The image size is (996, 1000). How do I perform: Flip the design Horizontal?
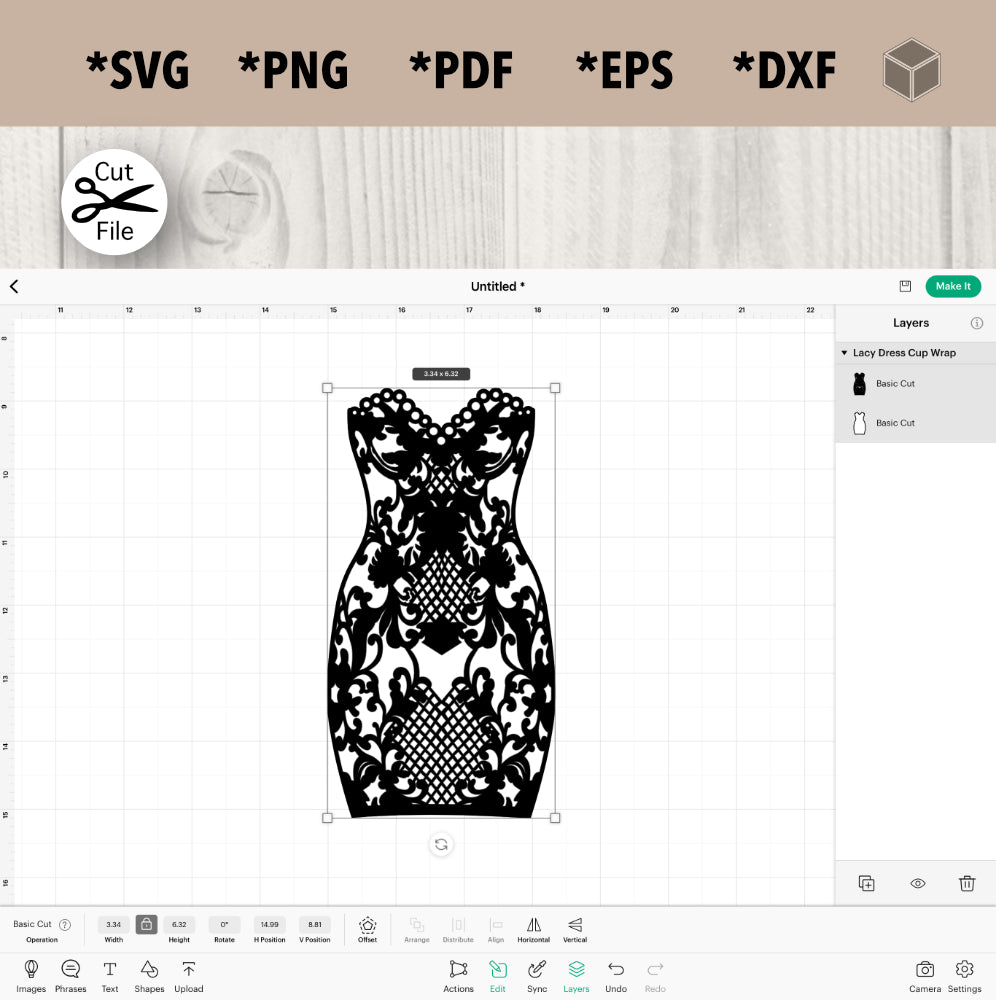click(x=534, y=929)
